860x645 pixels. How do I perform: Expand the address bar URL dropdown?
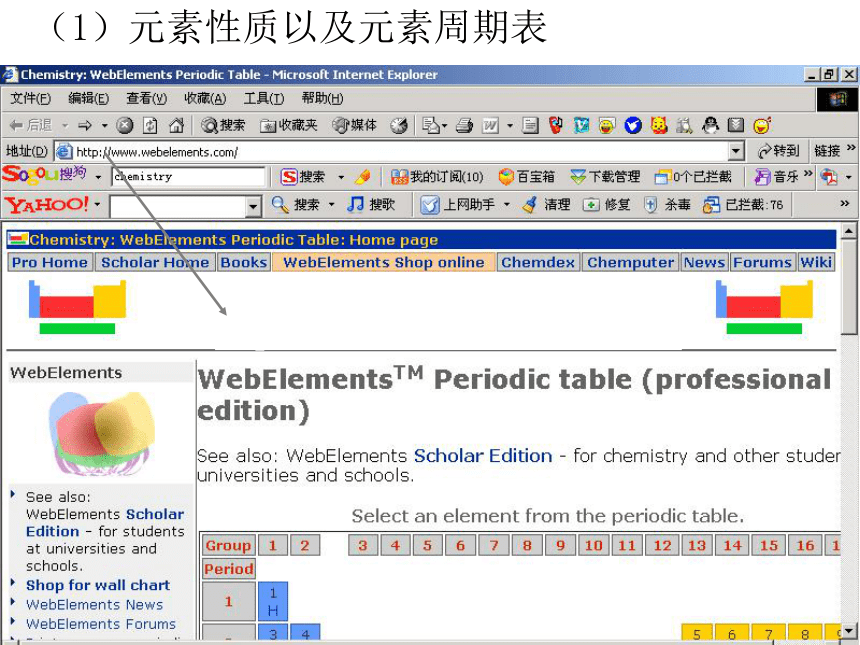(x=736, y=151)
